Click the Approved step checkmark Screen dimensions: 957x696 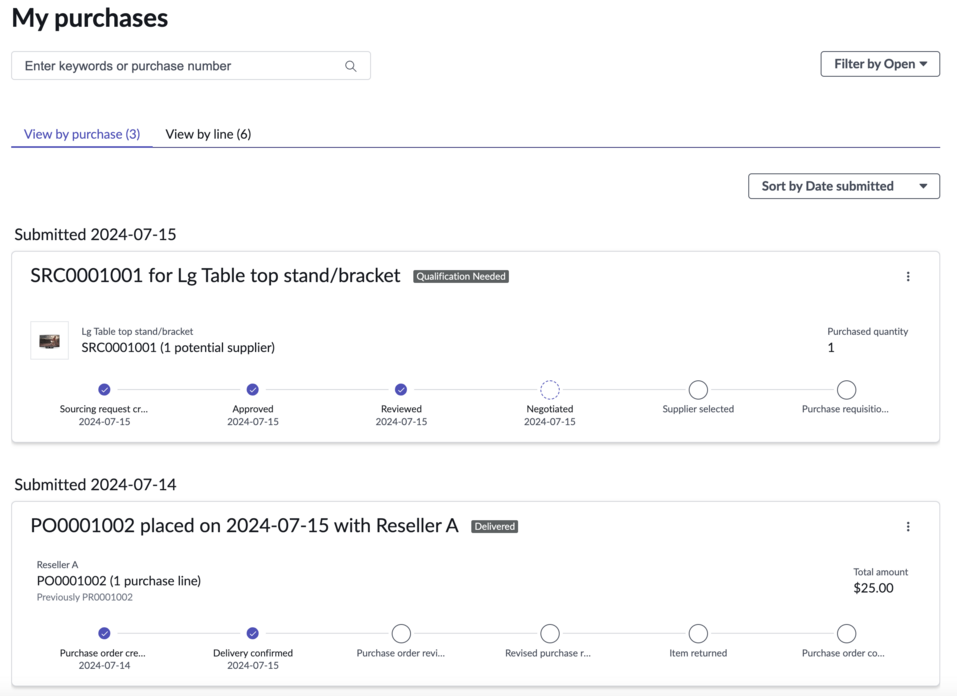coord(253,390)
